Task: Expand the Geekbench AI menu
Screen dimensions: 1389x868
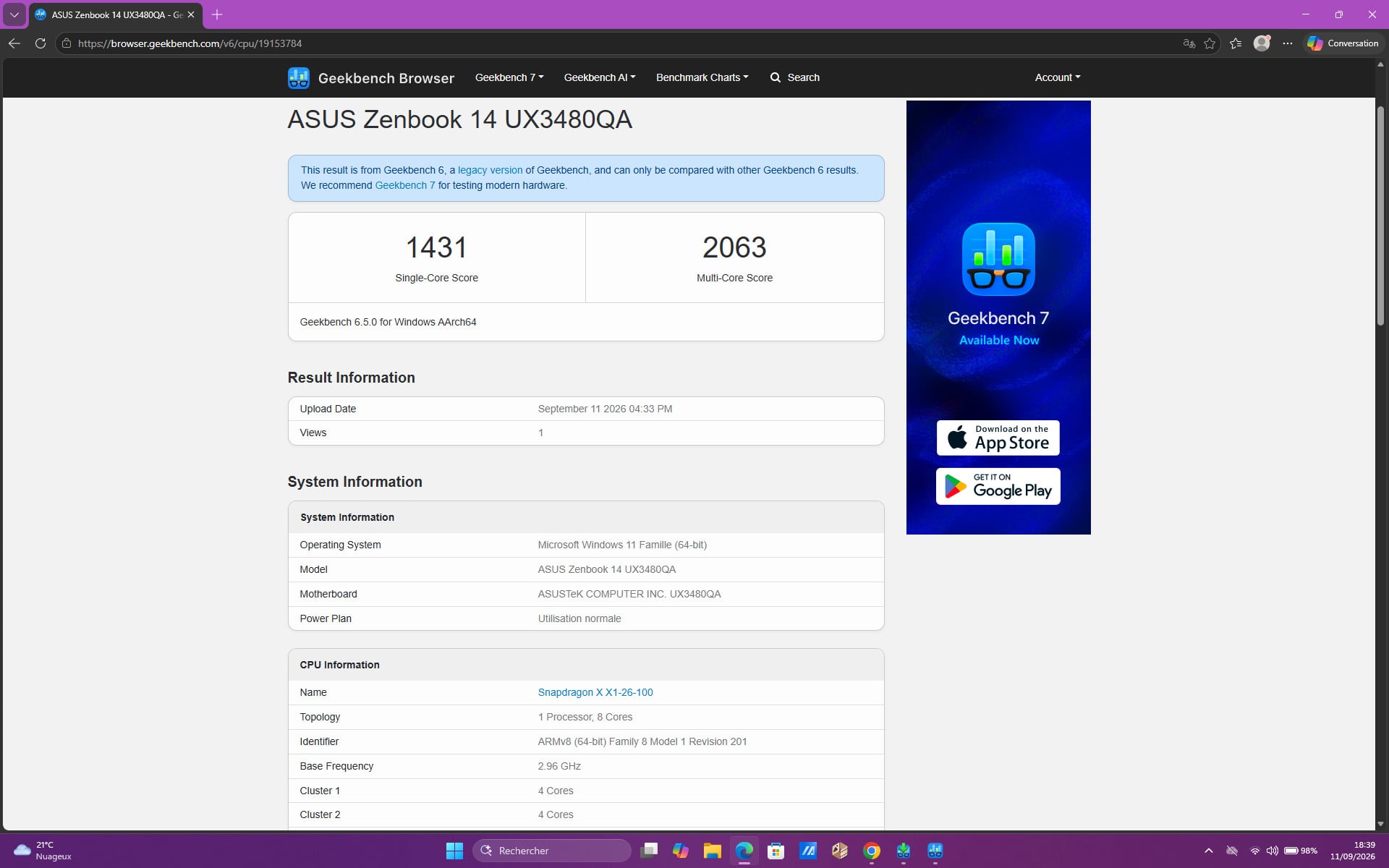Action: tap(600, 77)
